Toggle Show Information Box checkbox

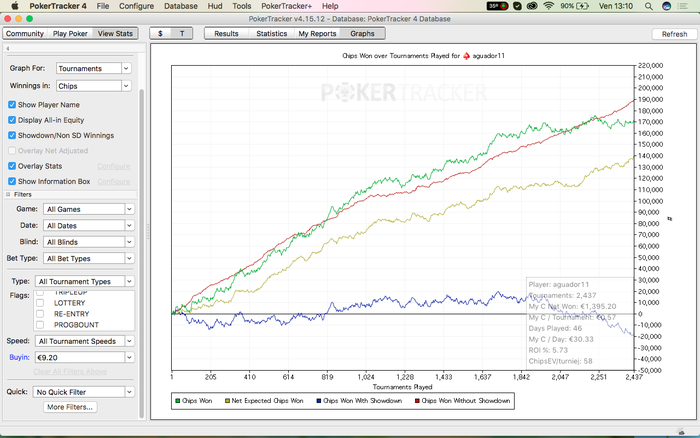tap(12, 181)
